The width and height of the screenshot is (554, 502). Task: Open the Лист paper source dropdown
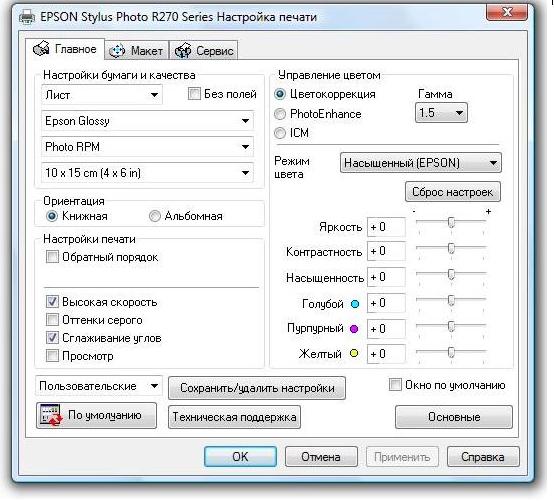click(102, 95)
